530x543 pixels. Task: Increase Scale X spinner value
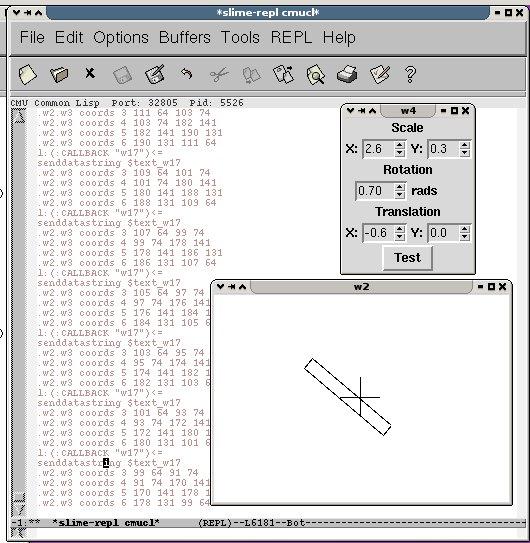(x=400, y=145)
